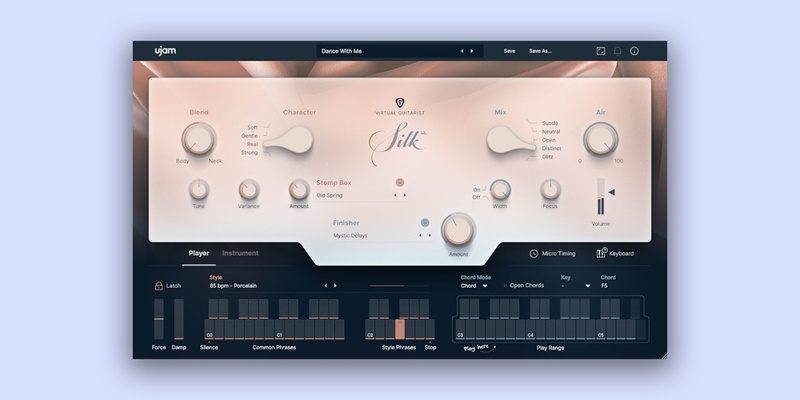
Task: Open the Key dropdown
Action: coord(576,286)
